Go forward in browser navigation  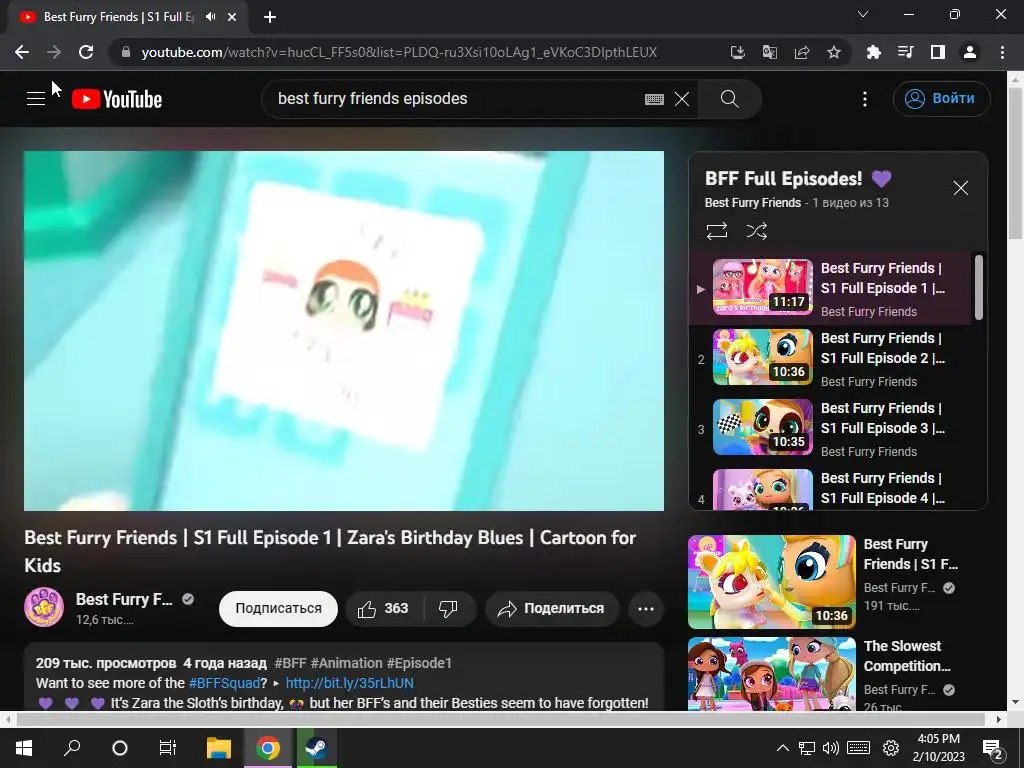click(x=54, y=52)
